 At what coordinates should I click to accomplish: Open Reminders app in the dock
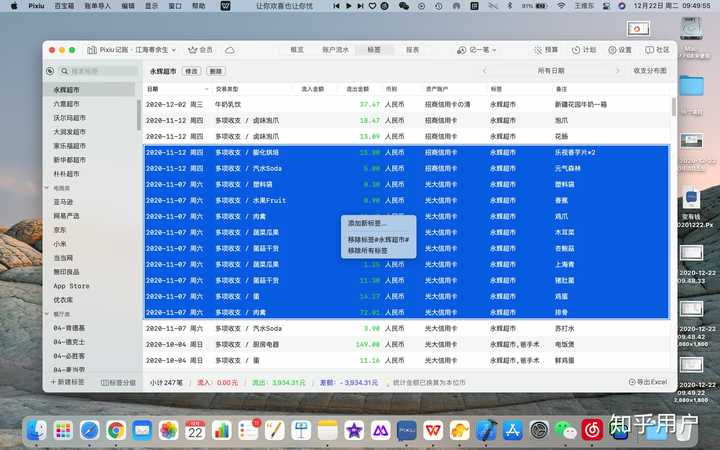248,430
